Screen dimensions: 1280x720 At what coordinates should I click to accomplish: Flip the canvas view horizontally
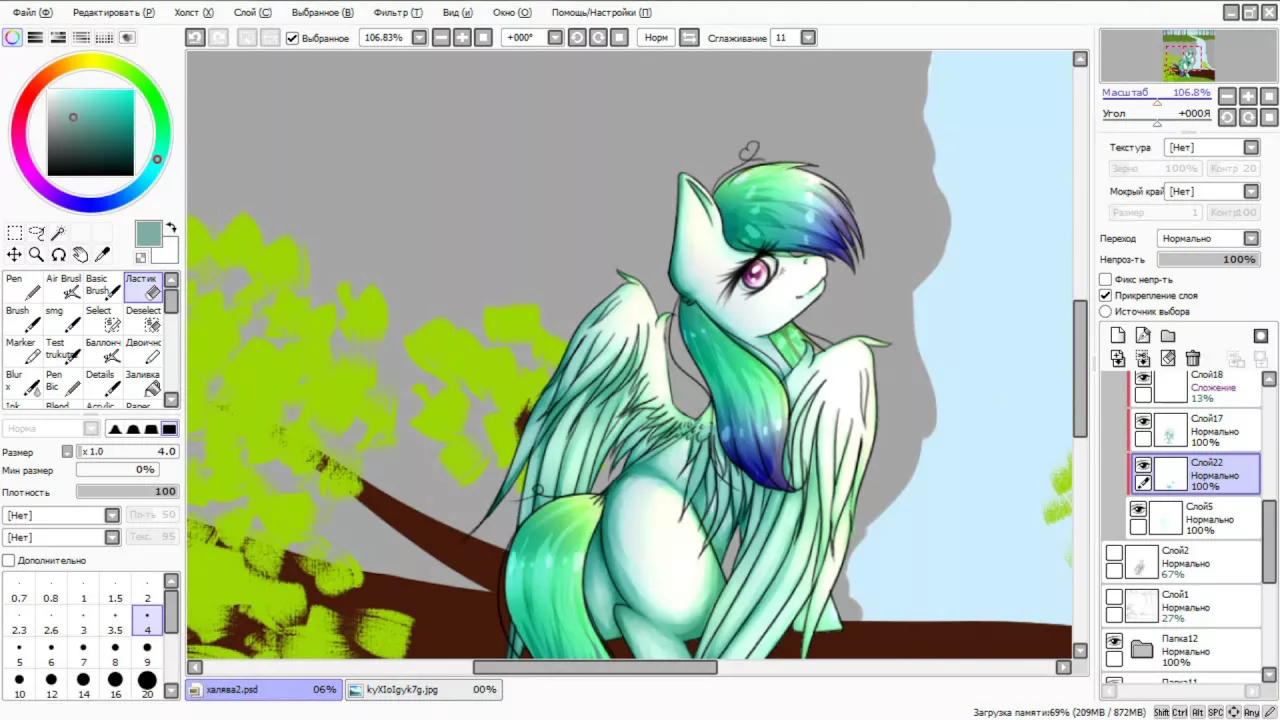point(689,38)
